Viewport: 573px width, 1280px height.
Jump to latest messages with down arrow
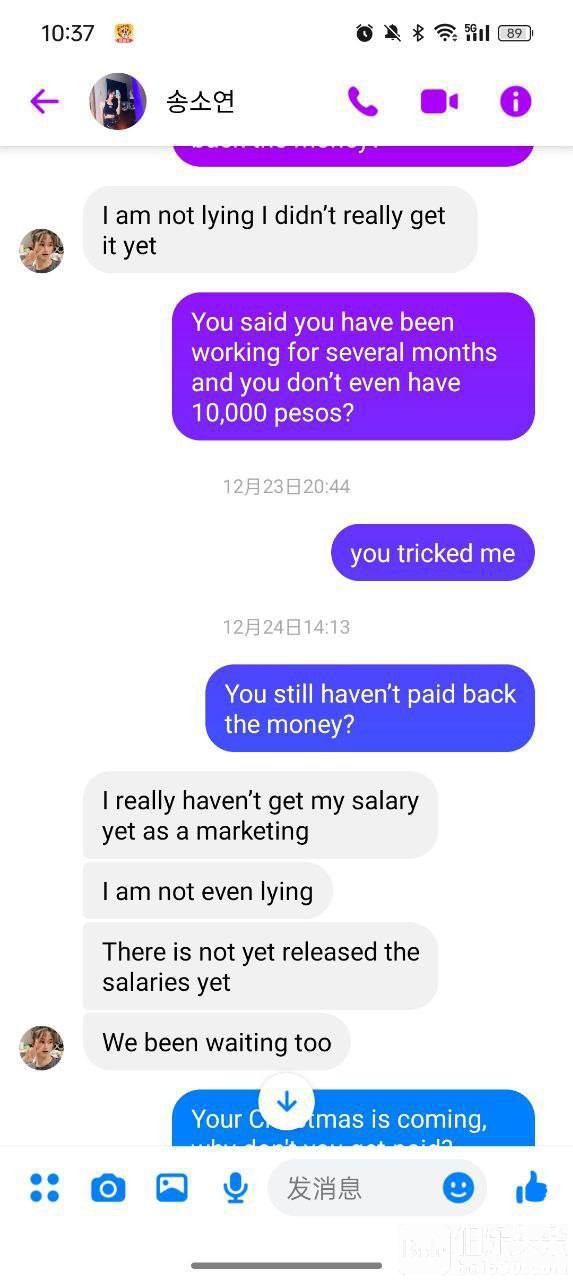287,1101
